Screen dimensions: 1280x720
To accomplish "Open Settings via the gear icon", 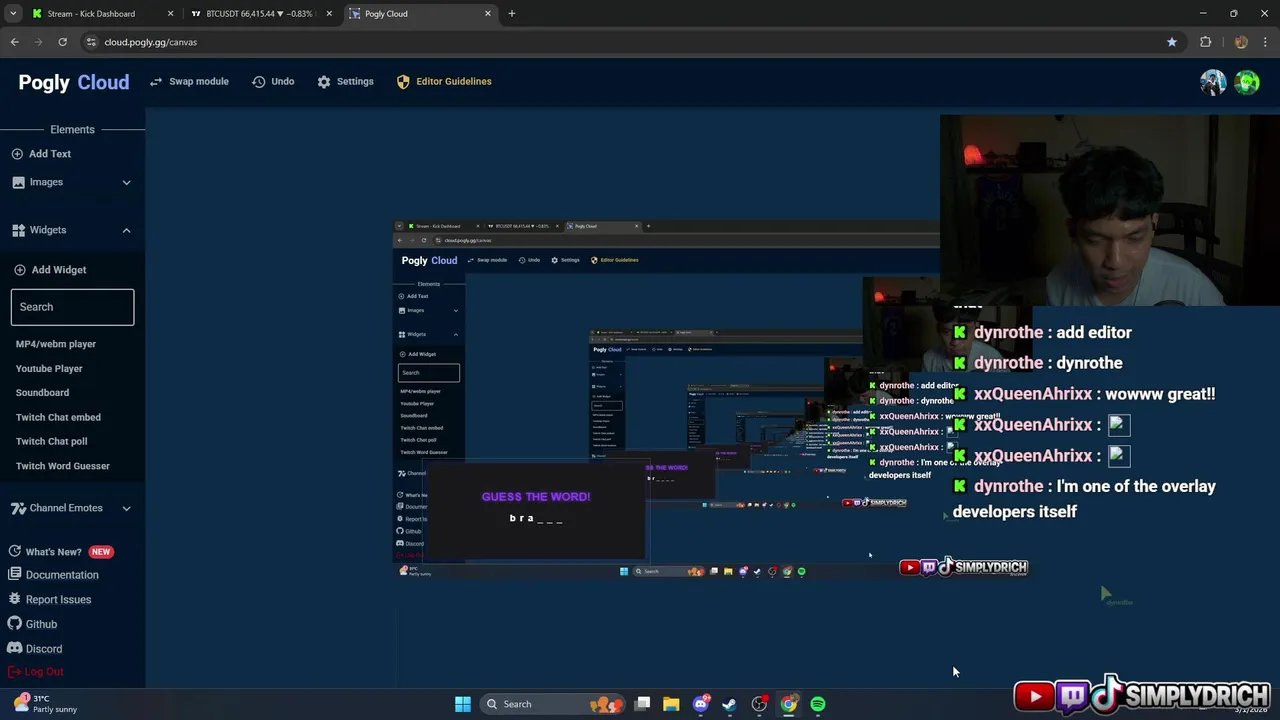I will point(324,81).
